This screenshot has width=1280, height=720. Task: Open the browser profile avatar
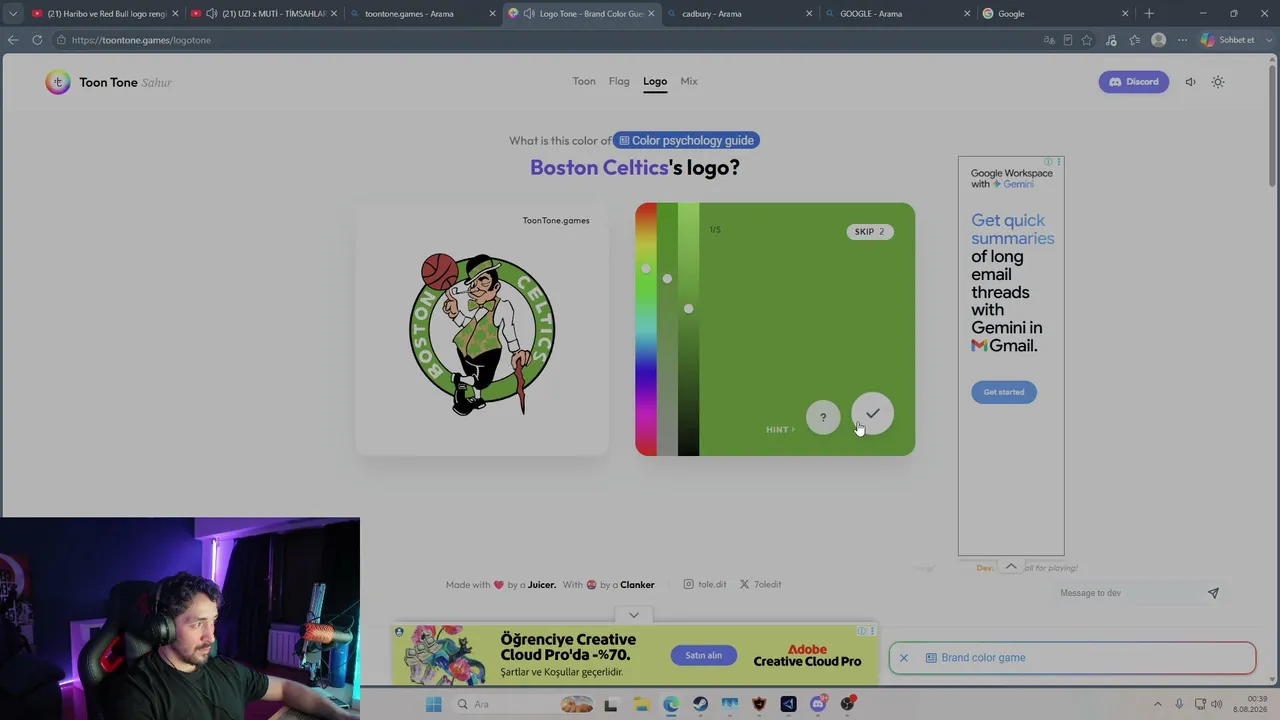click(1158, 40)
